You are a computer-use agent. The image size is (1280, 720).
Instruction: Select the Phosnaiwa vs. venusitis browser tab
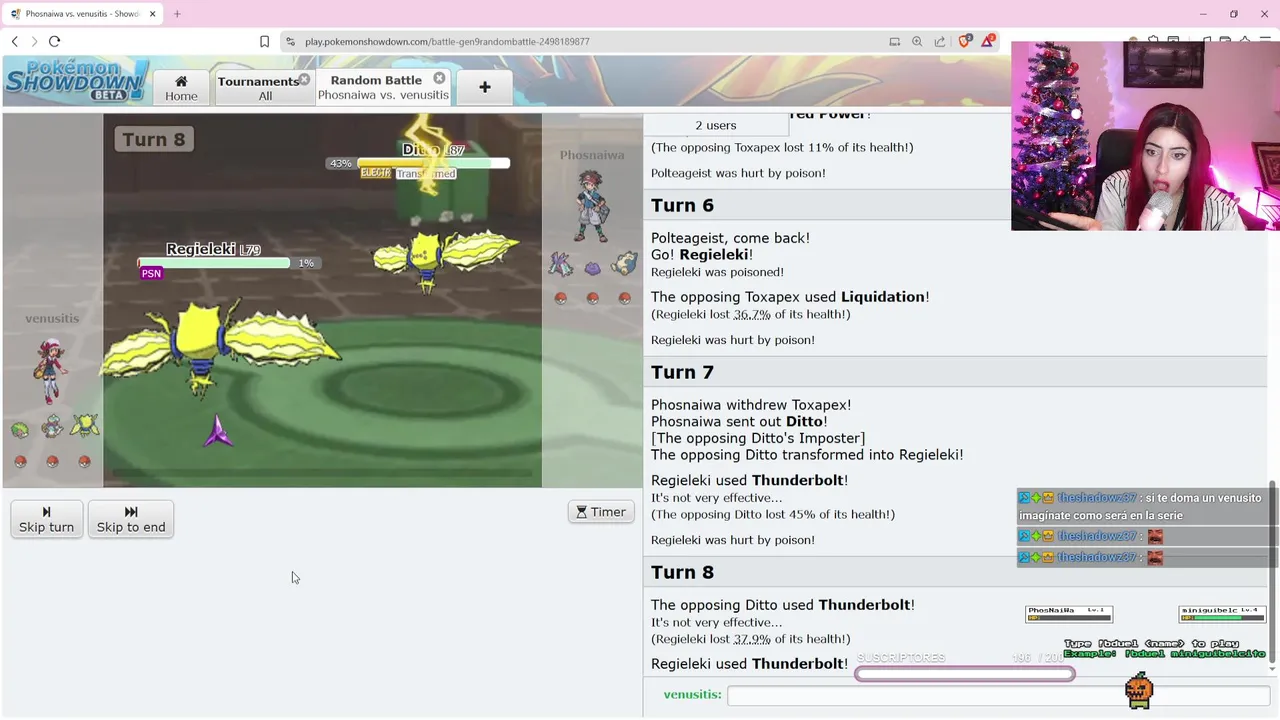83,14
